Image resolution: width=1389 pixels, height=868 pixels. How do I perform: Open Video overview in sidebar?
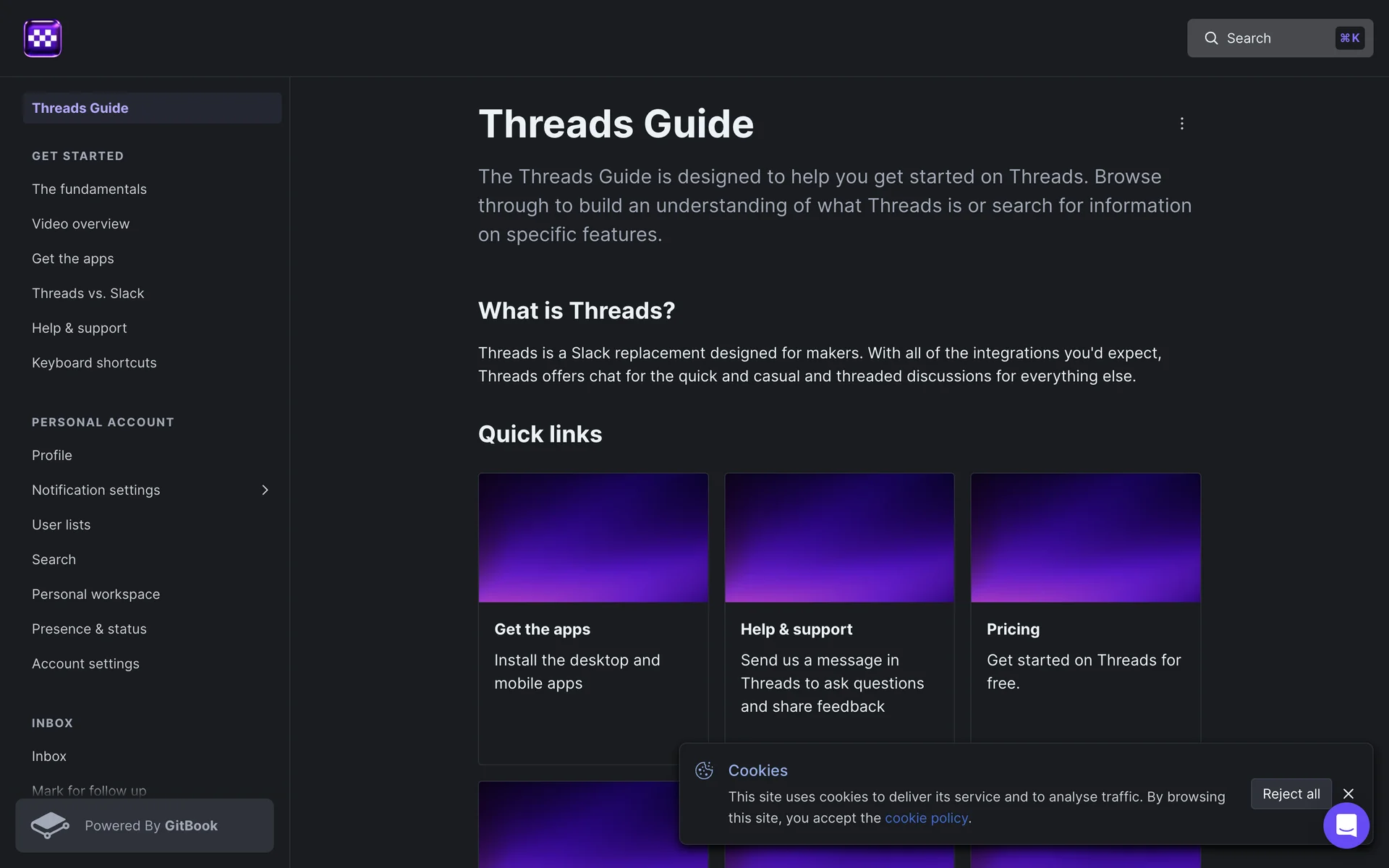(x=80, y=224)
